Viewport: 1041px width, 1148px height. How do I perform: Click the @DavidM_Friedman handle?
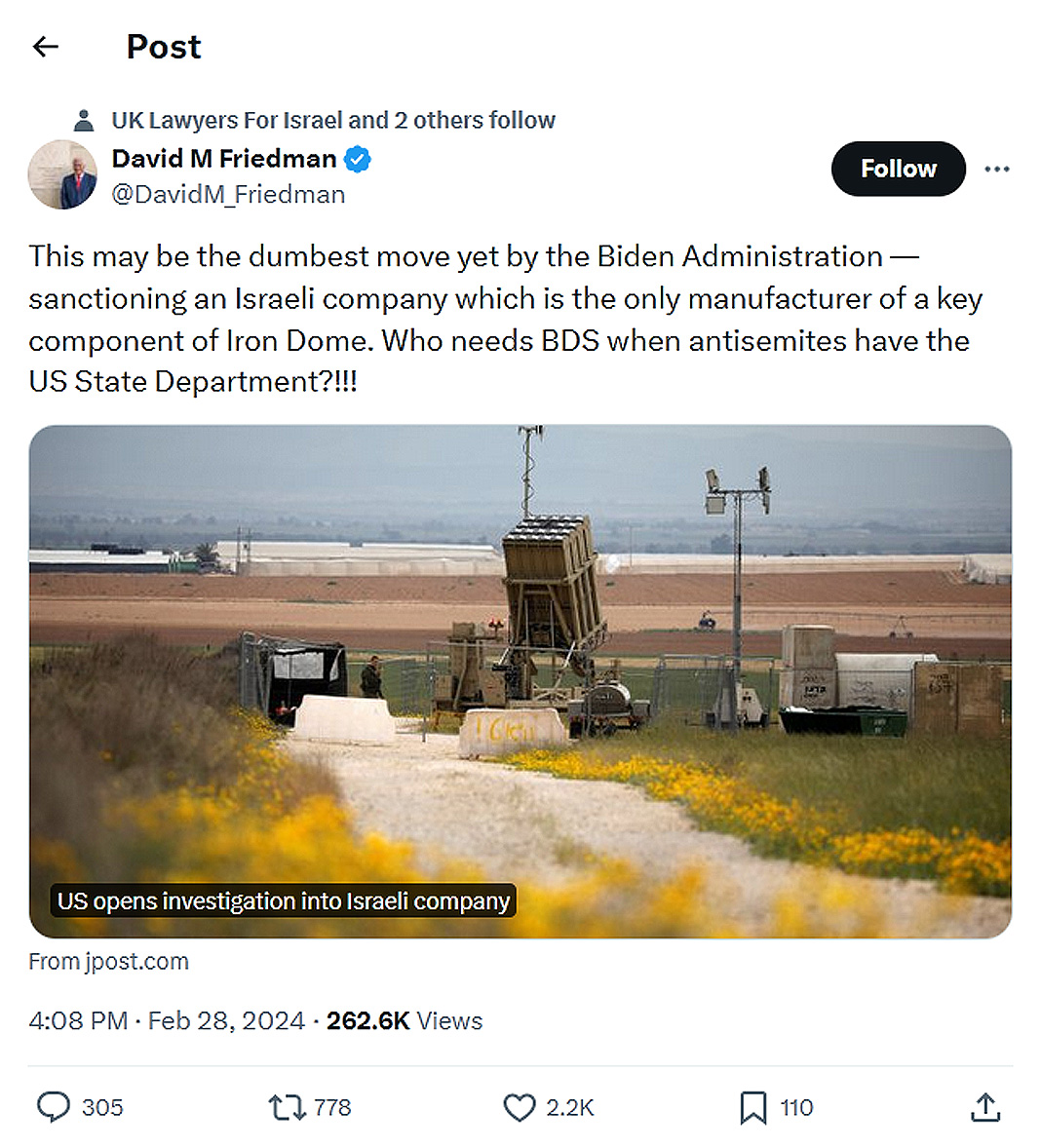pos(228,195)
